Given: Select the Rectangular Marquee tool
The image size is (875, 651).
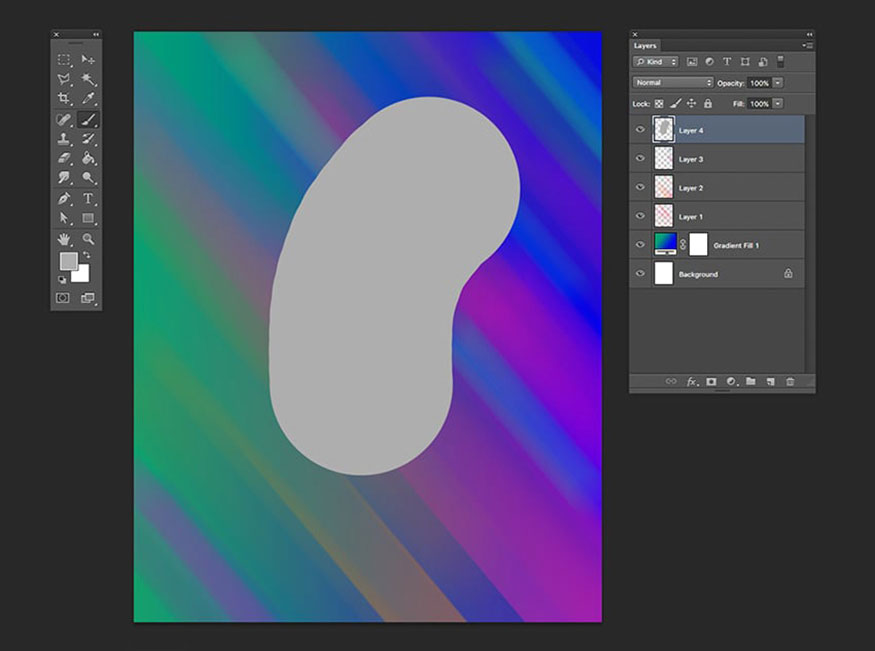Looking at the screenshot, I should pyautogui.click(x=64, y=59).
